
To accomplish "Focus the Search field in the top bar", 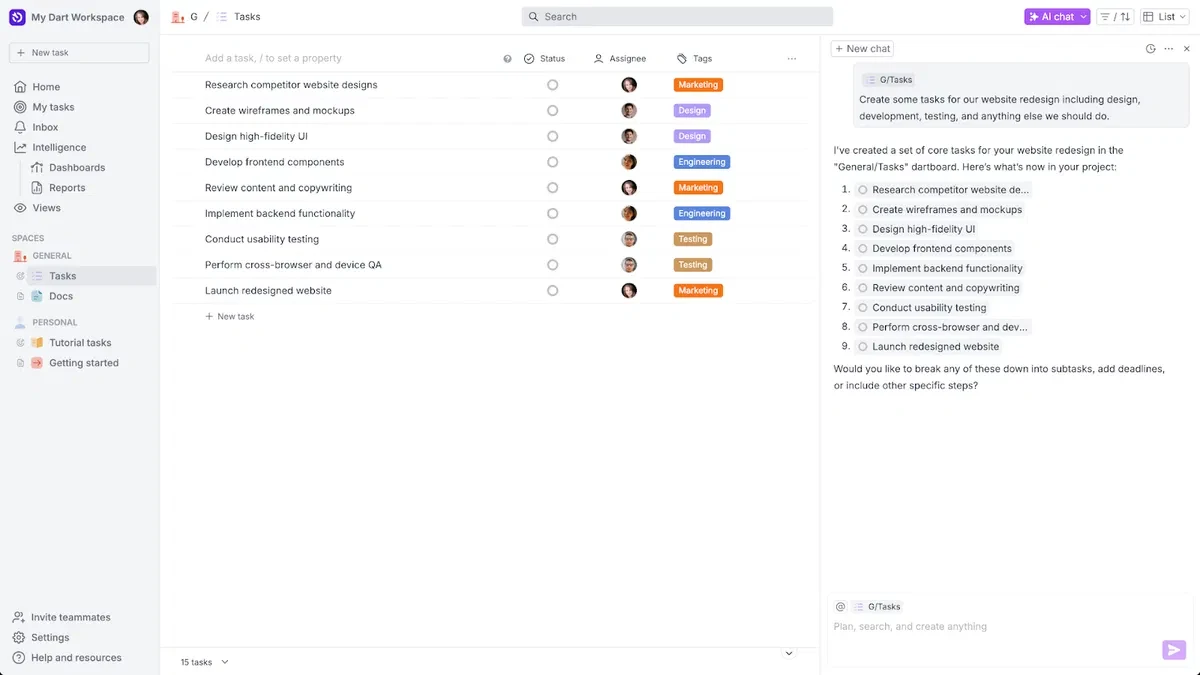I will tap(677, 17).
